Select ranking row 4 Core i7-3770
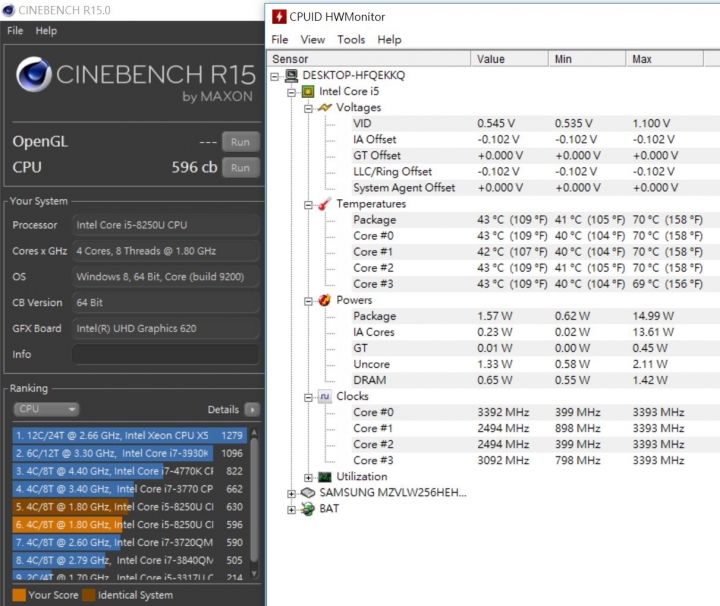The height and width of the screenshot is (606, 720). pyautogui.click(x=130, y=489)
